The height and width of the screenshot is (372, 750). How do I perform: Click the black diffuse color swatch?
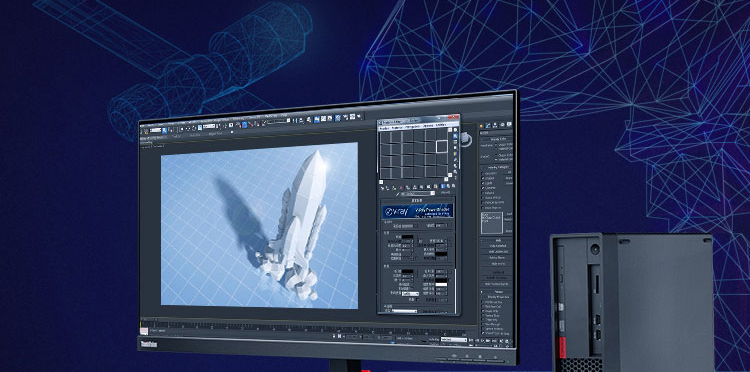click(x=408, y=237)
